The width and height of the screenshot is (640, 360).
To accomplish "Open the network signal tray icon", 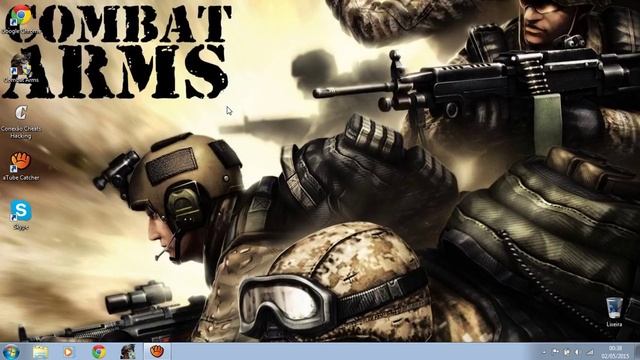I will (590, 352).
